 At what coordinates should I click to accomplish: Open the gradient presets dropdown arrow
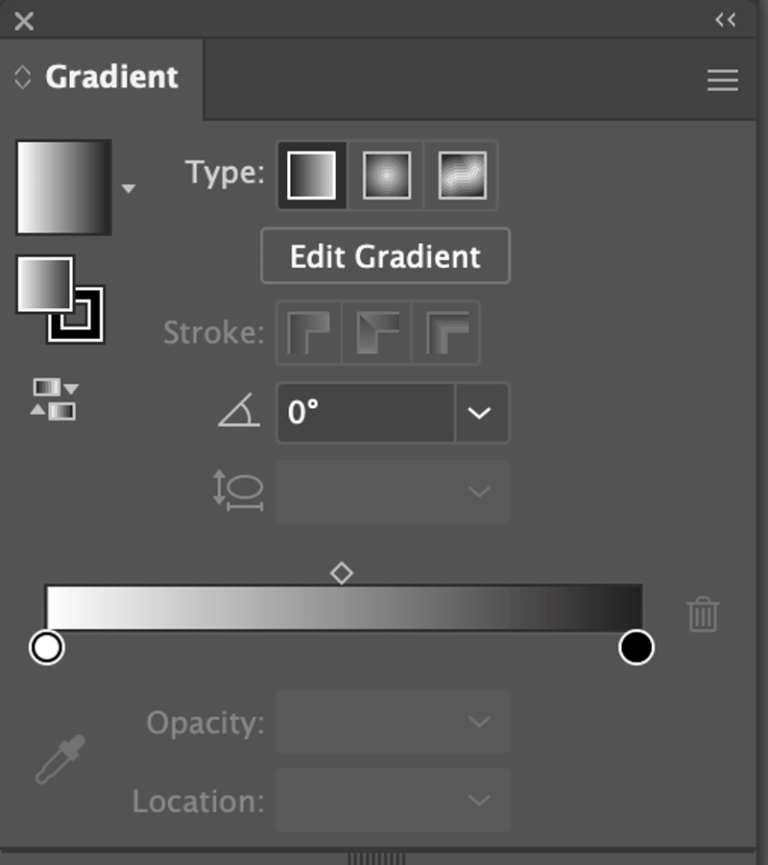pyautogui.click(x=131, y=186)
